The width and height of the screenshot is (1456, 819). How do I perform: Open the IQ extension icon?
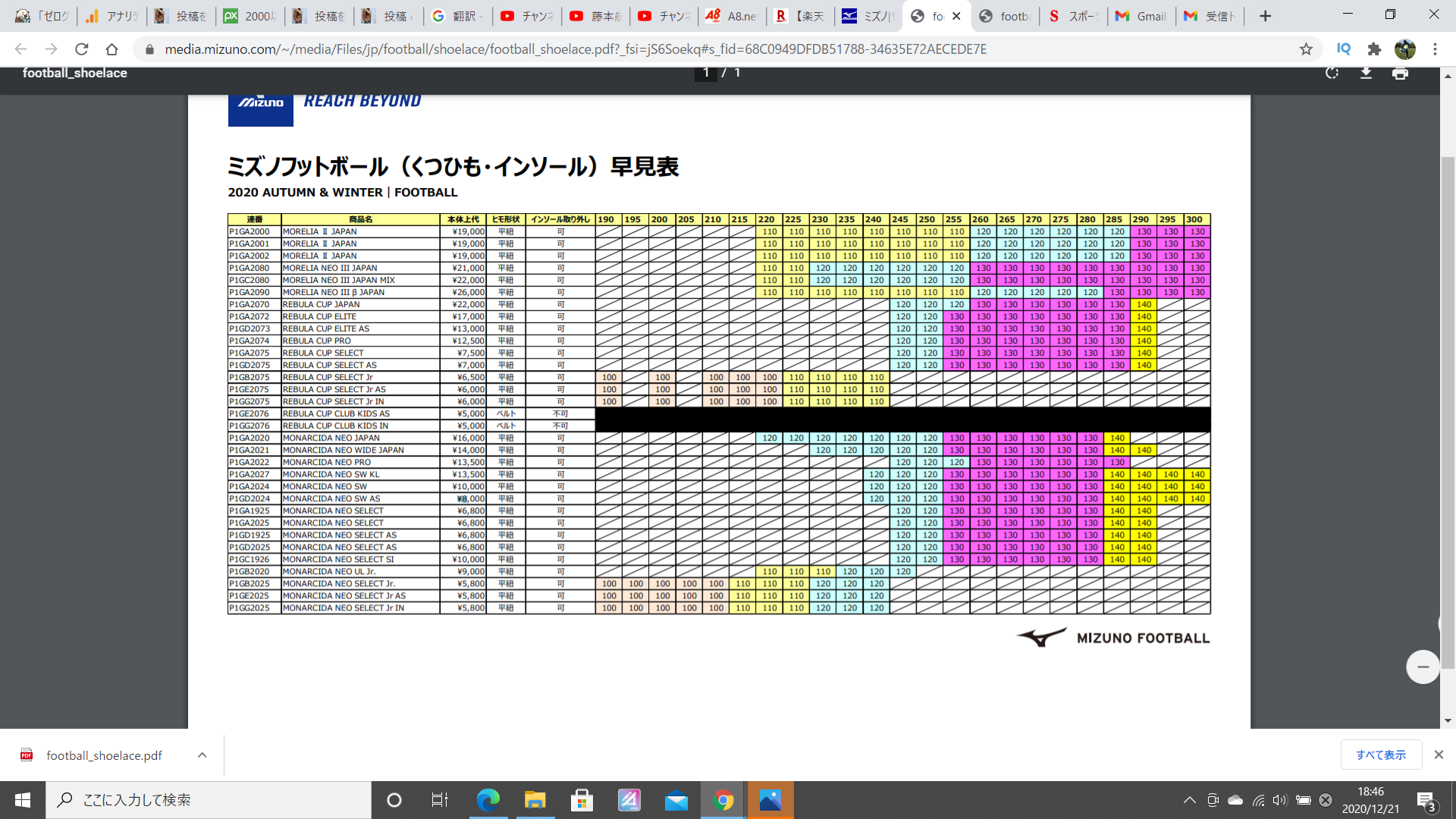pyautogui.click(x=1344, y=49)
